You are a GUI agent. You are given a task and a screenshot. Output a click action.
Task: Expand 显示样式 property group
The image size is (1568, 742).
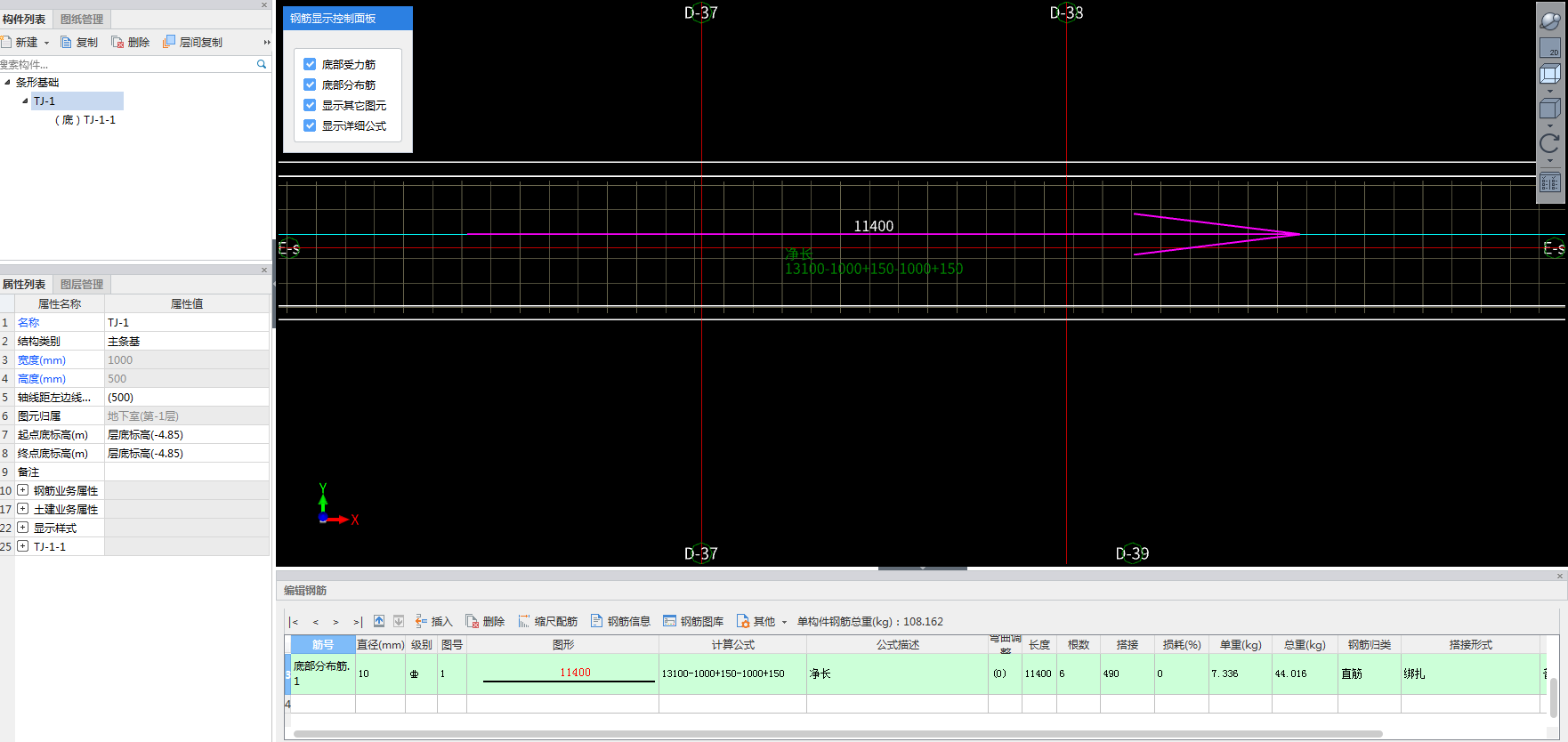(23, 528)
